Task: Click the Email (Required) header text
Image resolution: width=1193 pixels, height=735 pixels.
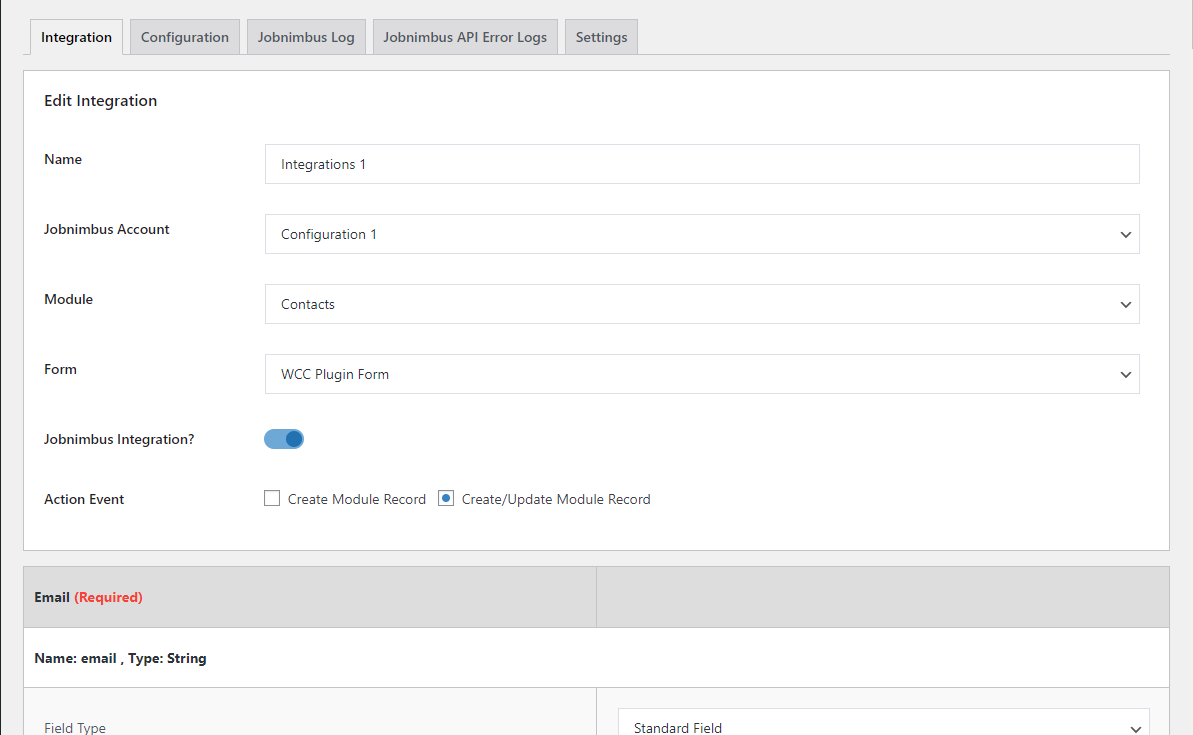Action: coord(88,597)
